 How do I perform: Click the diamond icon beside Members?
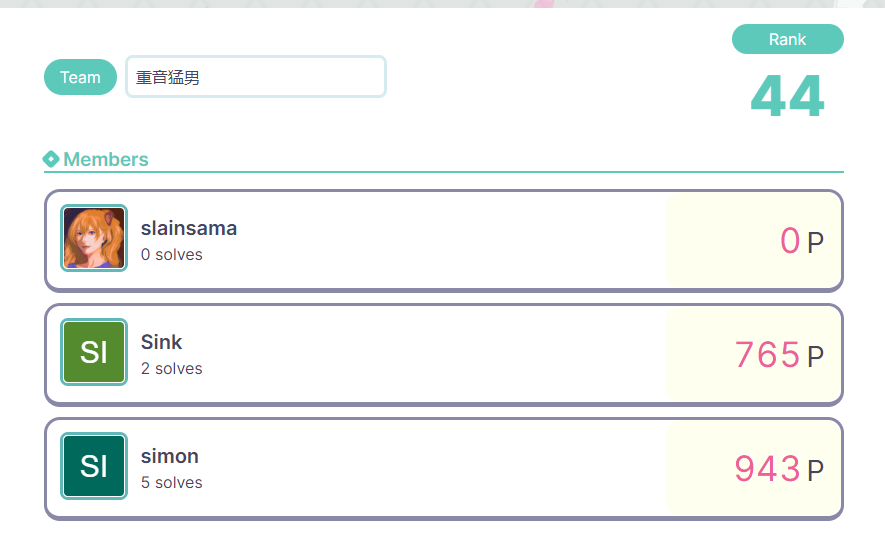pyautogui.click(x=51, y=159)
